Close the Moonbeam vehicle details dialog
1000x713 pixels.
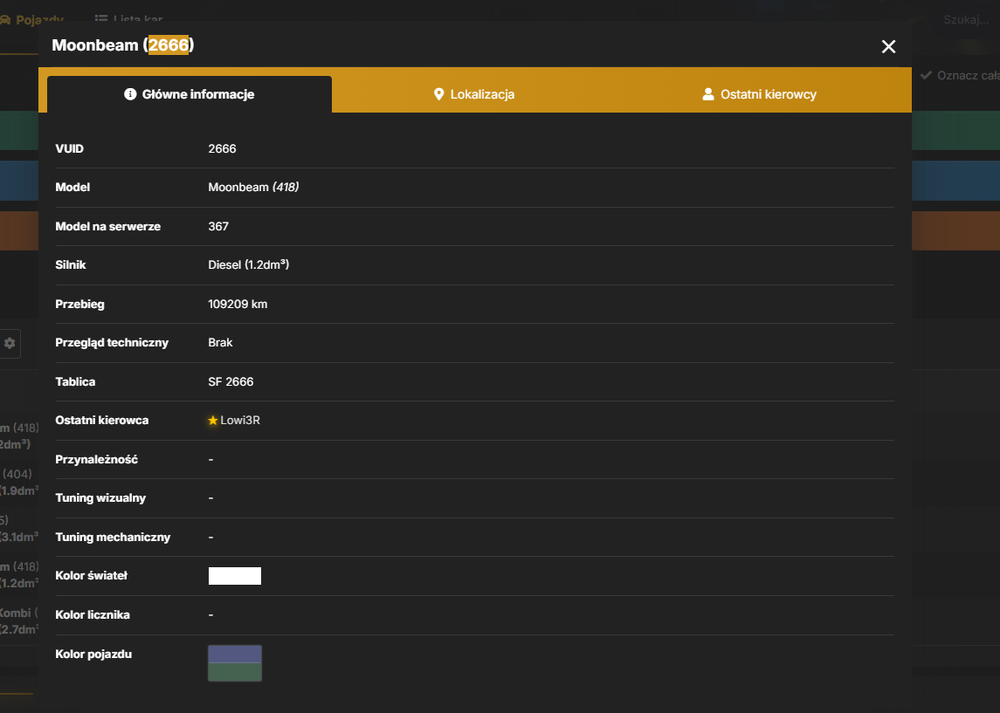tap(888, 47)
